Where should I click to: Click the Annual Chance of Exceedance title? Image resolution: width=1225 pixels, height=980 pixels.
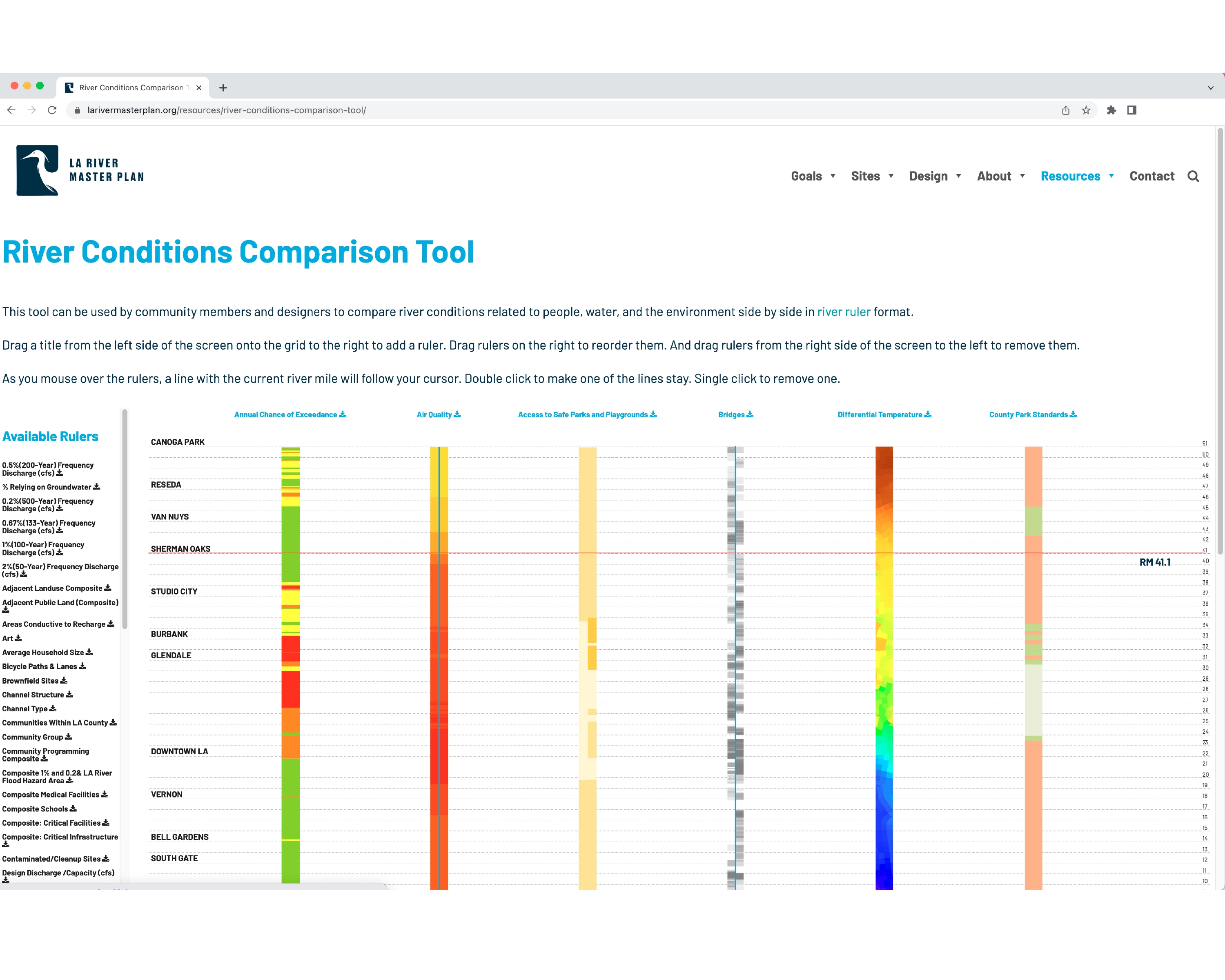(285, 415)
